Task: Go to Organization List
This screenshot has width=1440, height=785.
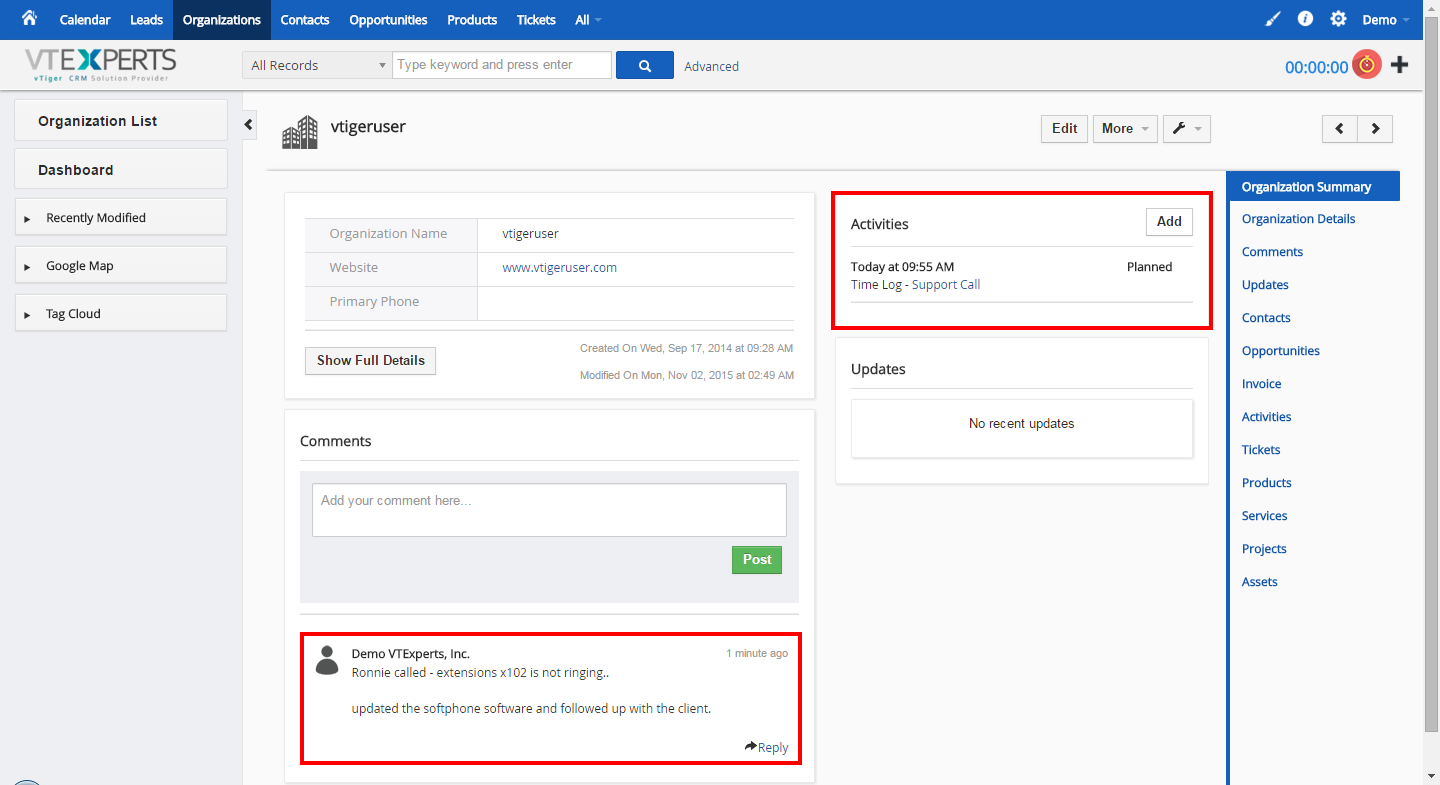Action: point(121,120)
